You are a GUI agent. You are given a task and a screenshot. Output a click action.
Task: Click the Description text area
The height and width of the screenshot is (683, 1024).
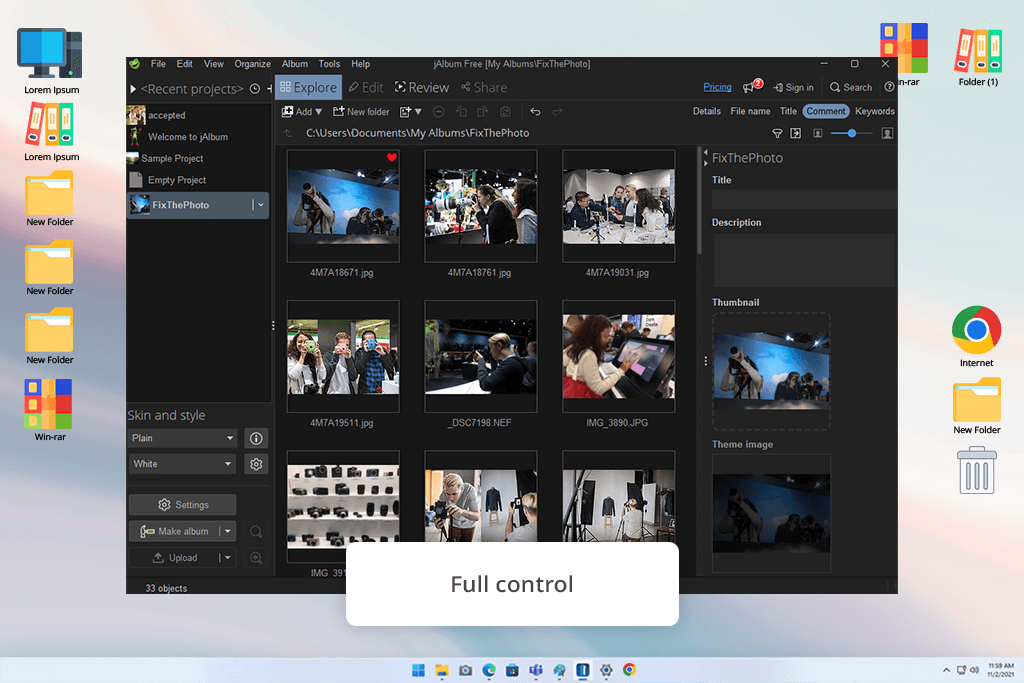[x=804, y=260]
